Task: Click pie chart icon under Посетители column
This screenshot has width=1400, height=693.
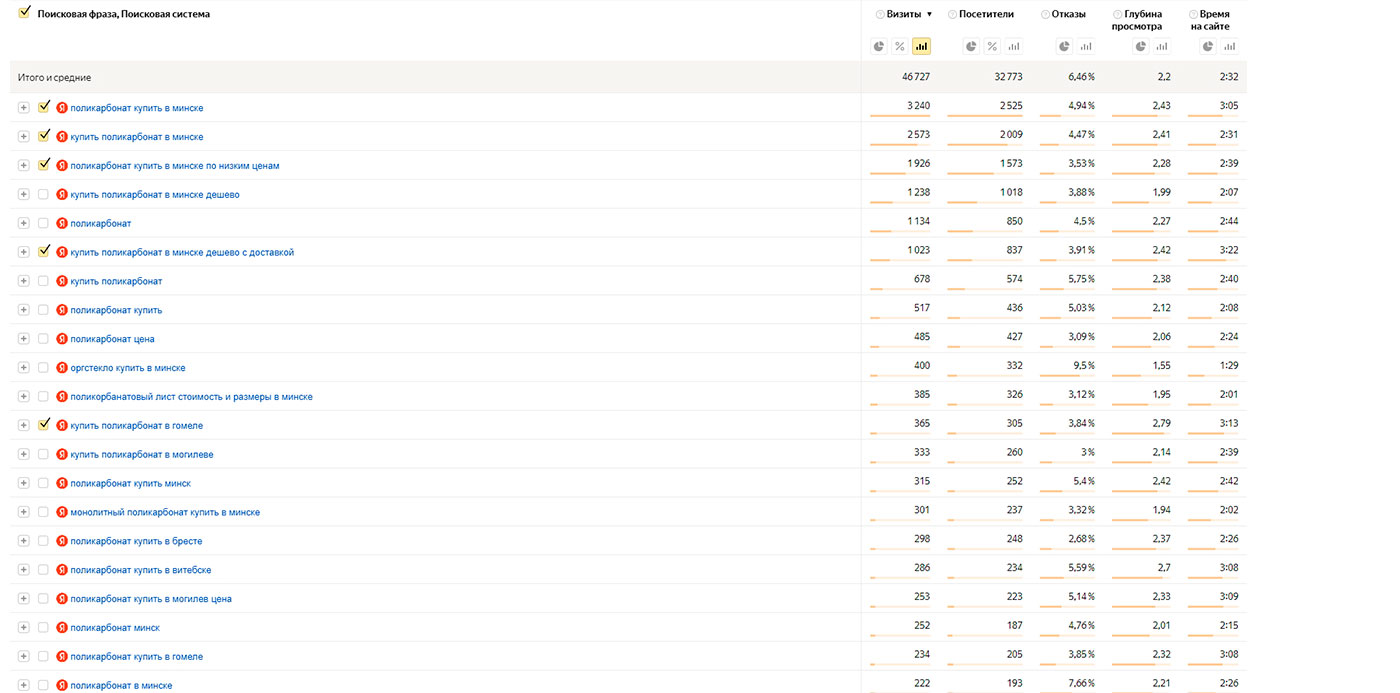Action: [971, 46]
